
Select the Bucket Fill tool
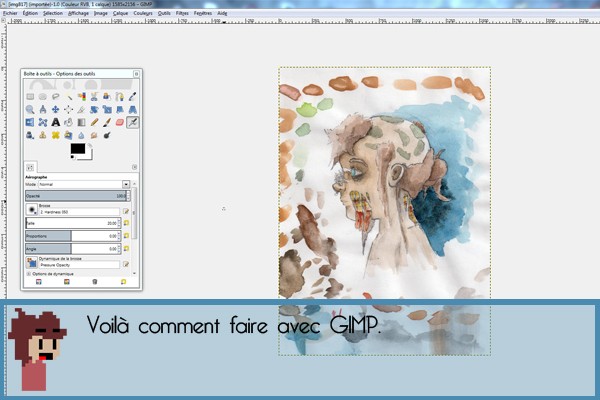pyautogui.click(x=68, y=122)
